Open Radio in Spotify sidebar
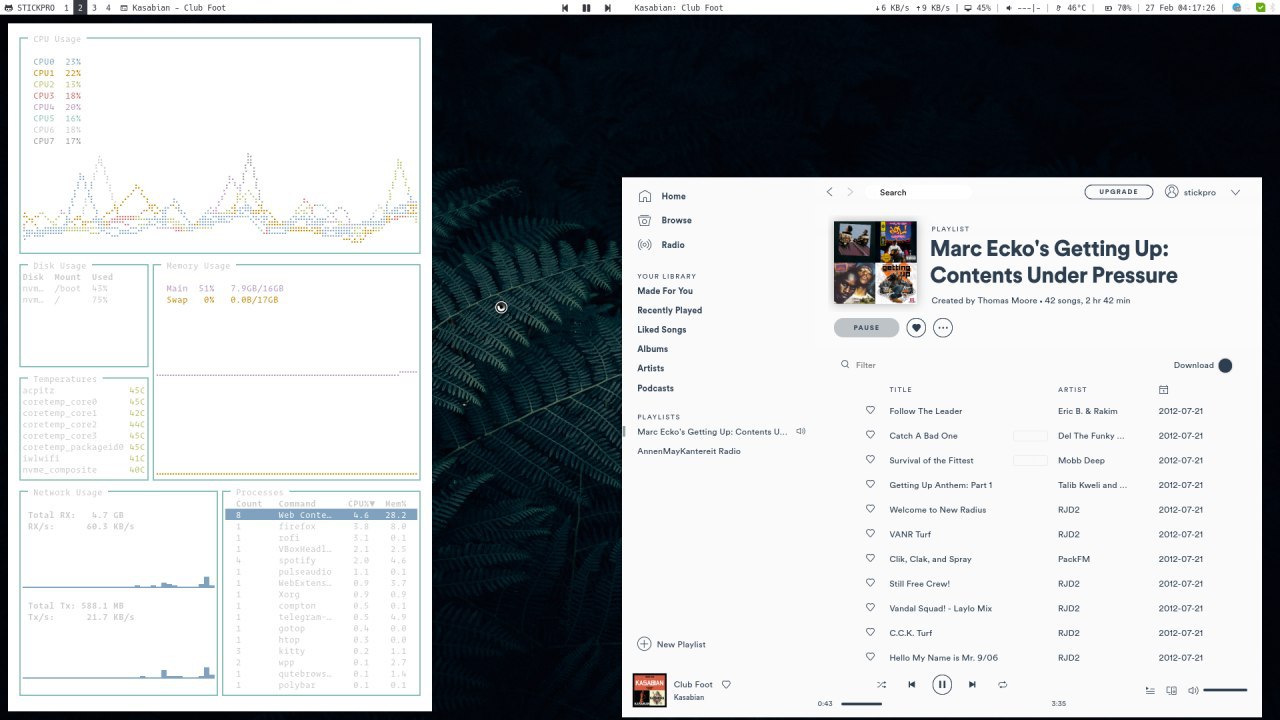This screenshot has height=720, width=1280. coord(661,245)
